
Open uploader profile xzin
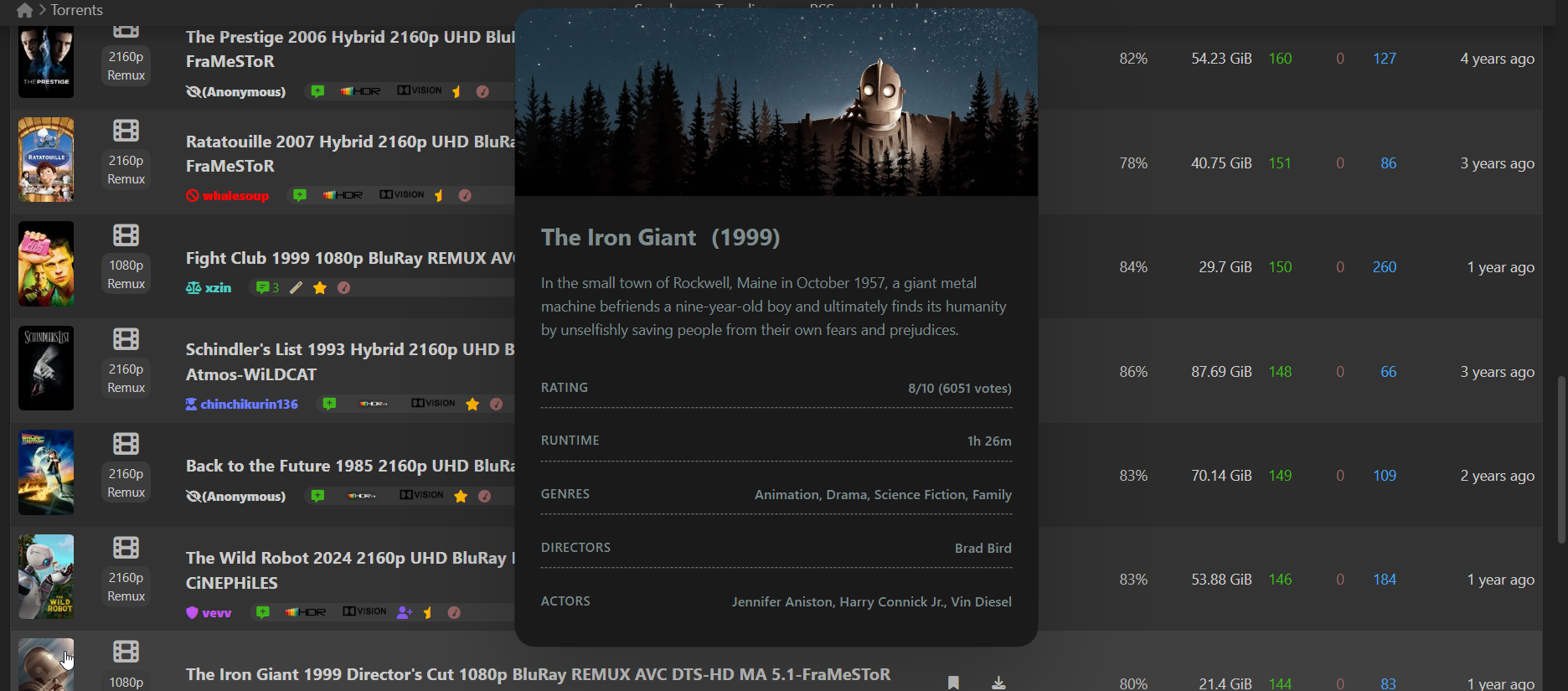tap(209, 288)
